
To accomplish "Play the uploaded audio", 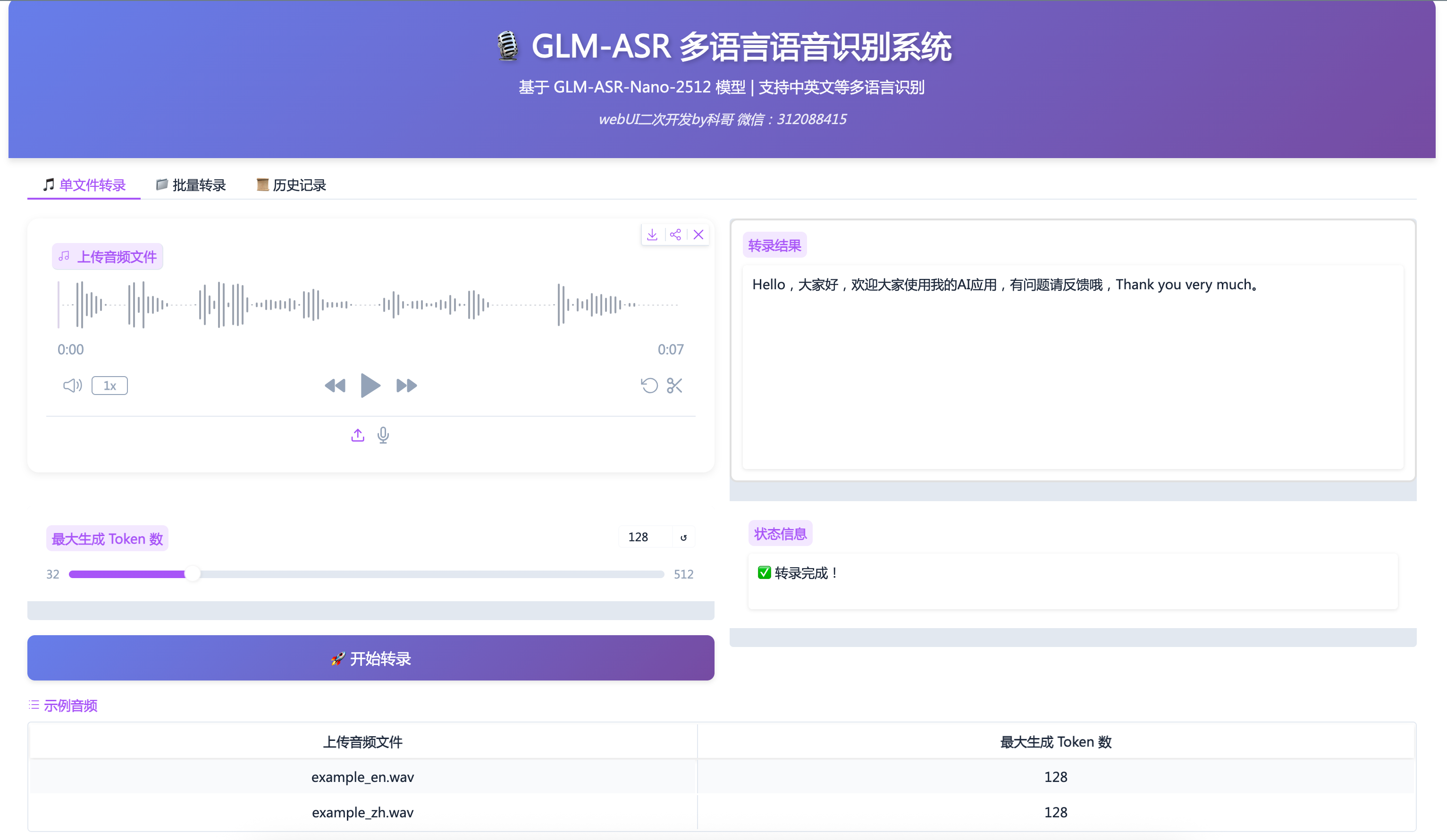I will click(370, 385).
